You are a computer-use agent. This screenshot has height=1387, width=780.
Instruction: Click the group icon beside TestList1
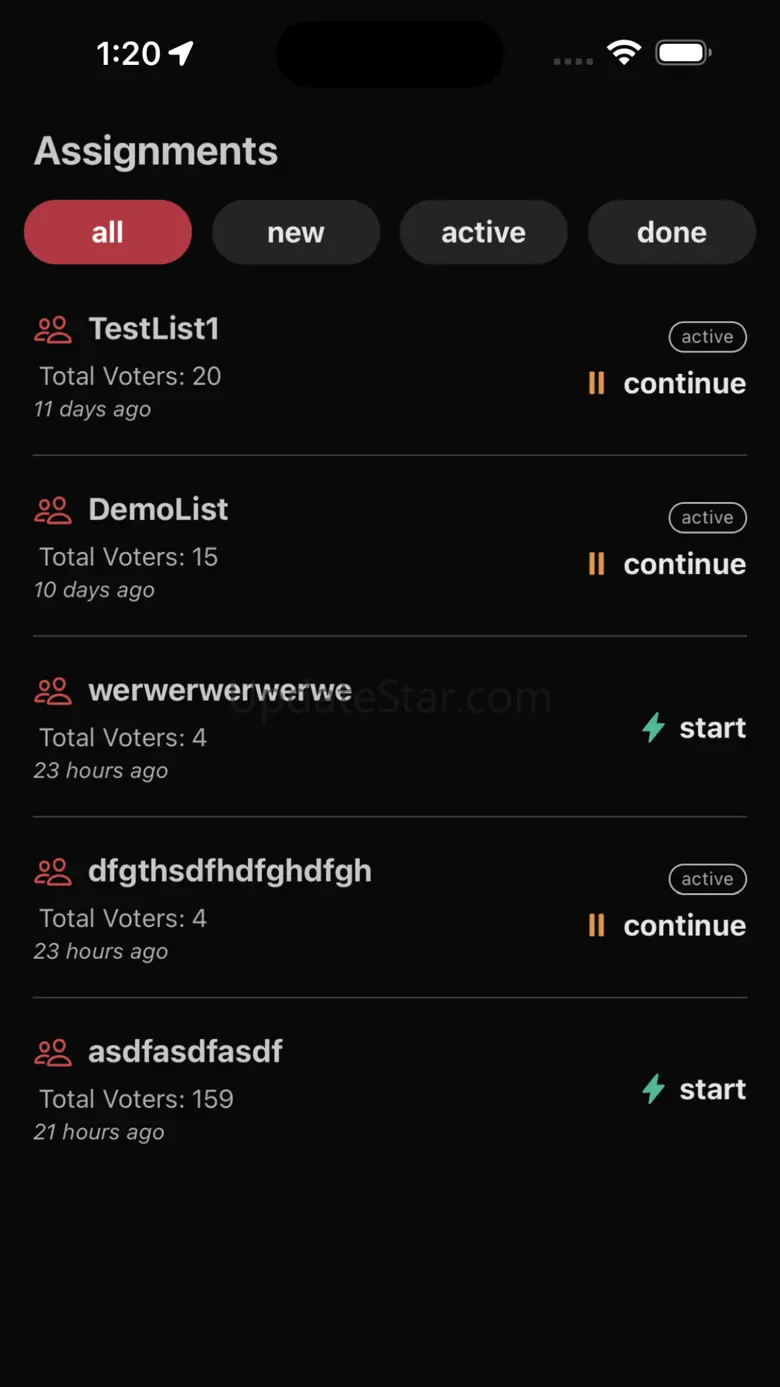coord(53,330)
